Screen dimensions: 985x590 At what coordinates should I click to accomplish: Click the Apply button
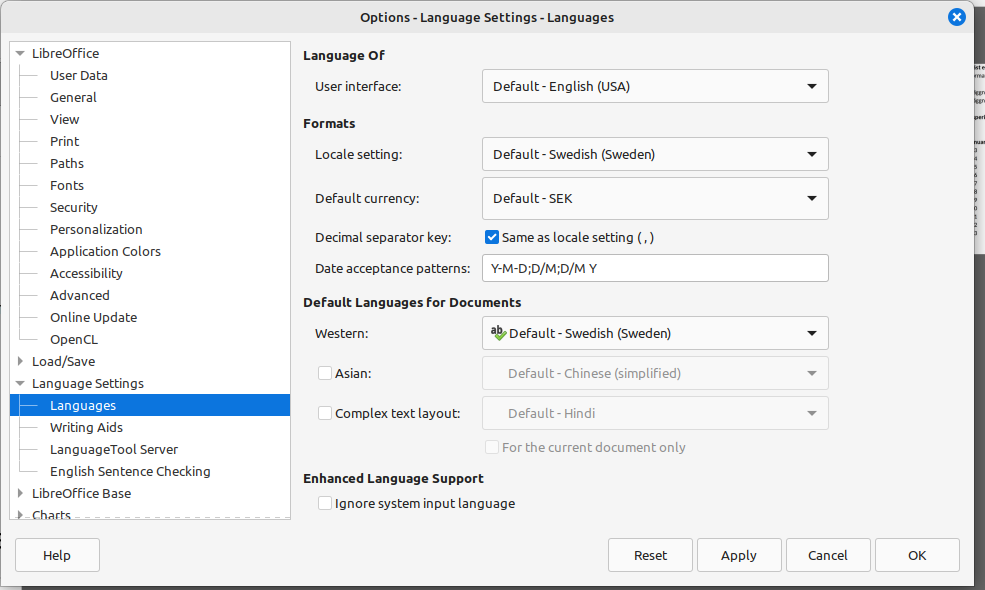[x=739, y=555]
